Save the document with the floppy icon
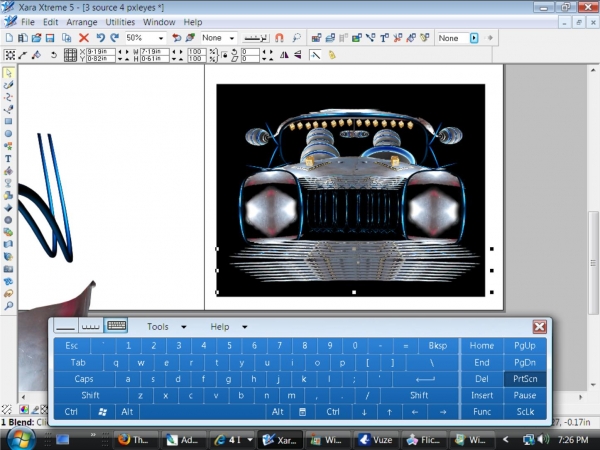The width and height of the screenshot is (600, 450). (x=50, y=38)
